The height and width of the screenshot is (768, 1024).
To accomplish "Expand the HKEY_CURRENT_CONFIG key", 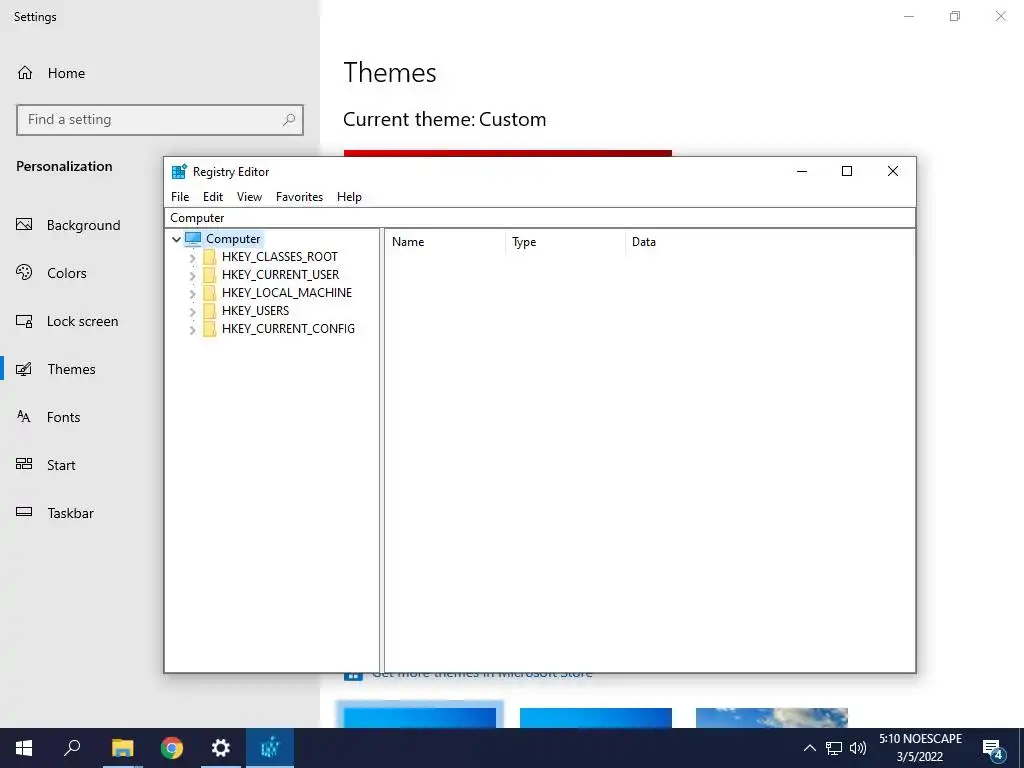I will click(x=192, y=329).
